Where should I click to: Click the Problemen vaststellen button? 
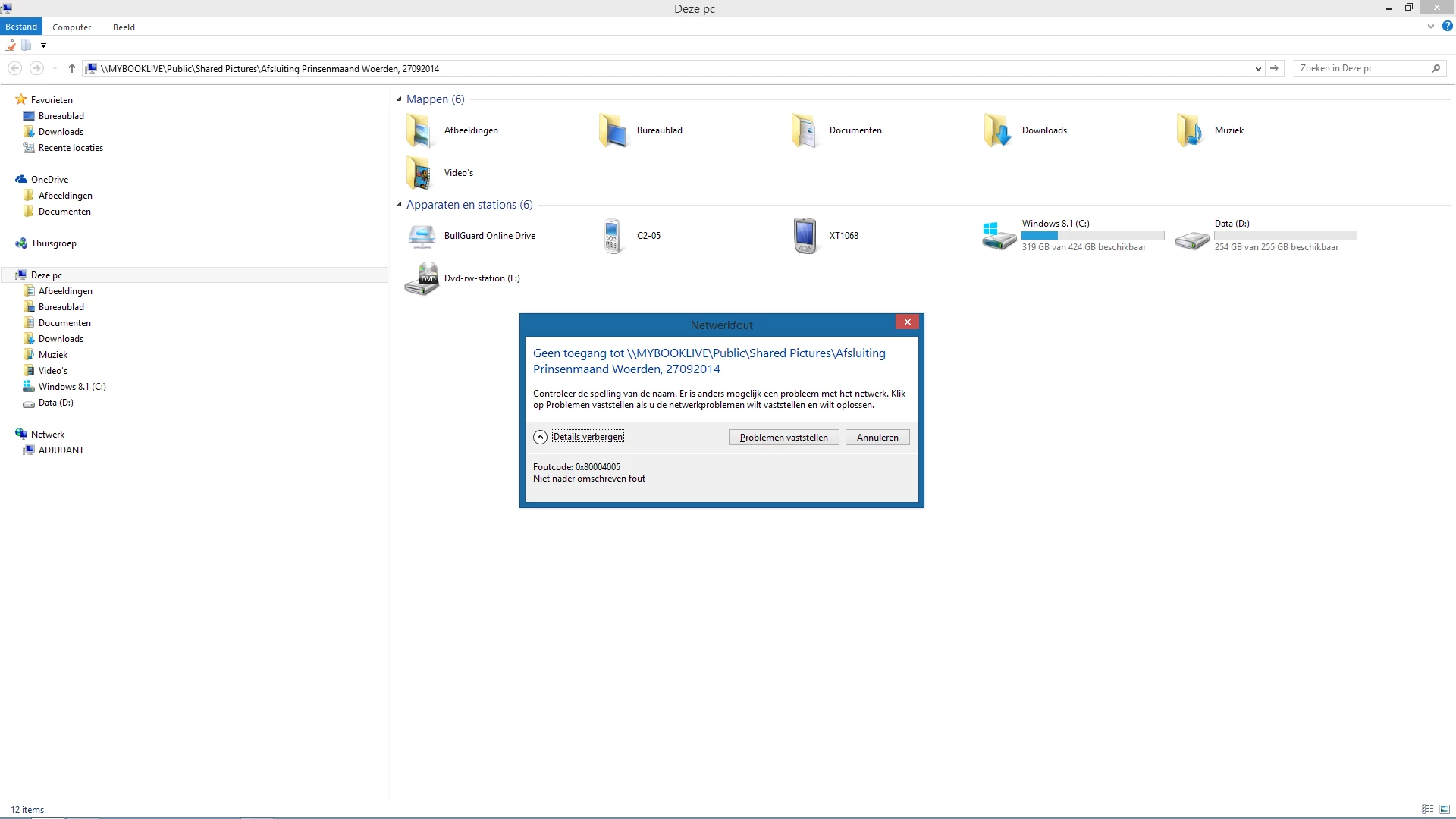[783, 438]
